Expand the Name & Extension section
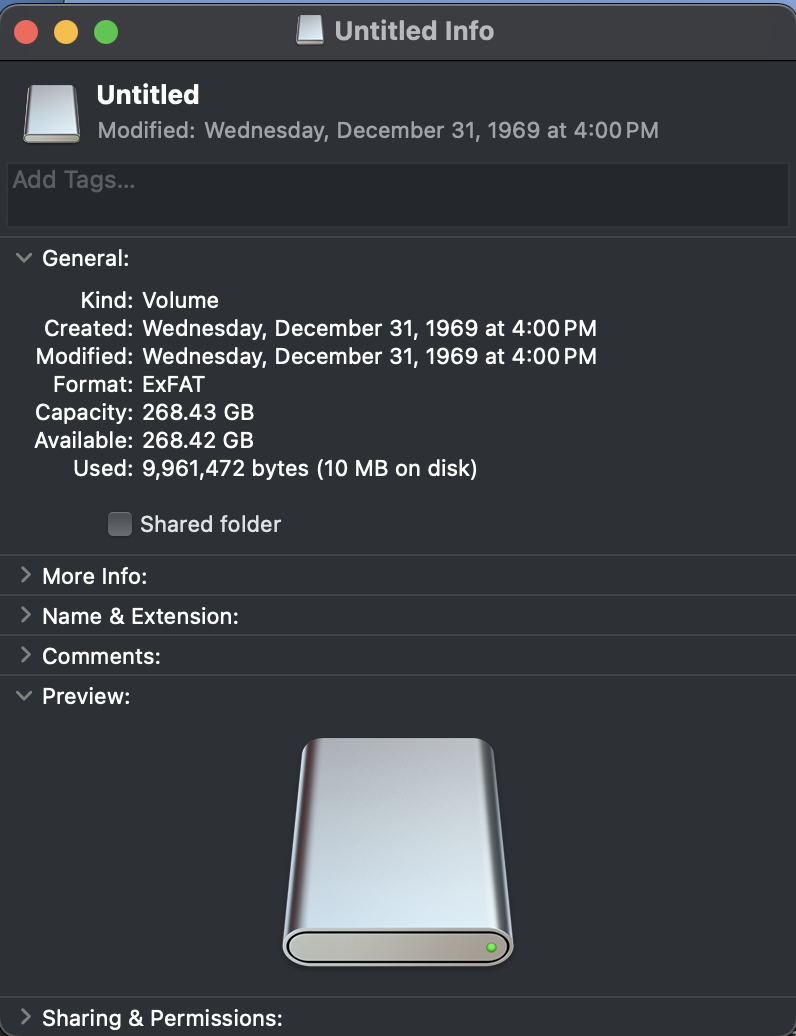The width and height of the screenshot is (796, 1036). click(25, 616)
